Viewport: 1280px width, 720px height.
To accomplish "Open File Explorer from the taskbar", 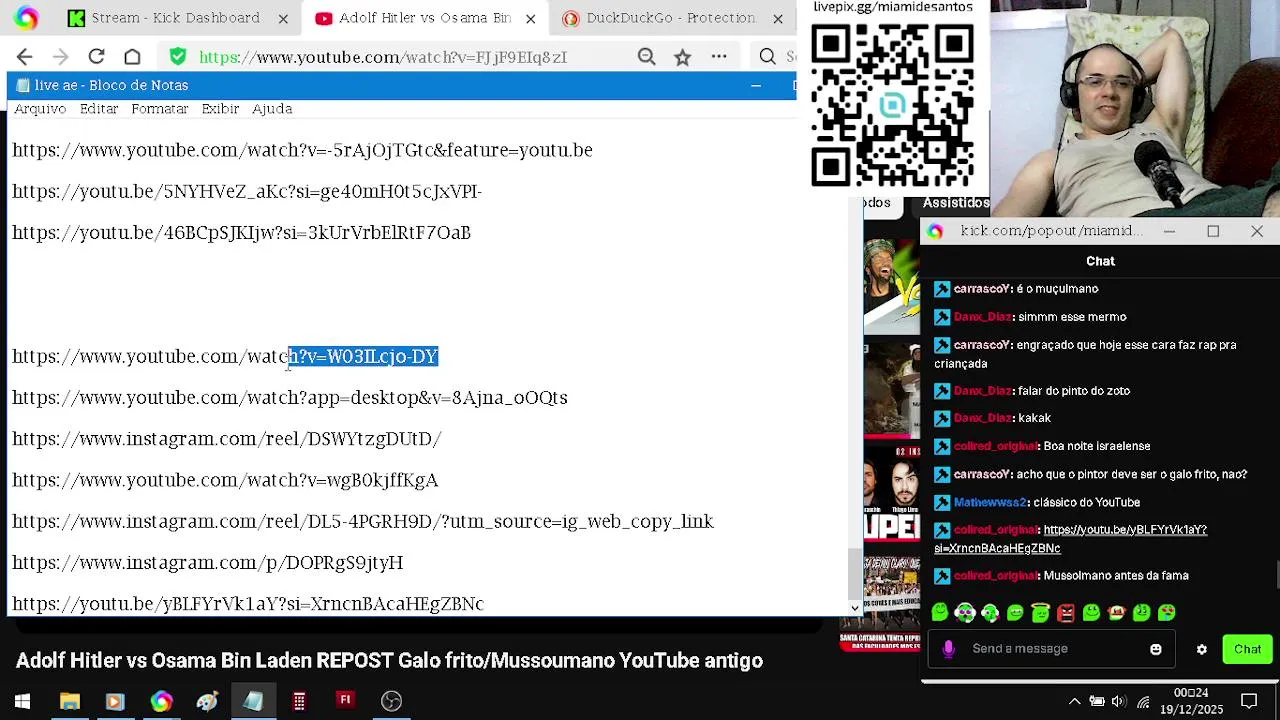I will point(70,701).
